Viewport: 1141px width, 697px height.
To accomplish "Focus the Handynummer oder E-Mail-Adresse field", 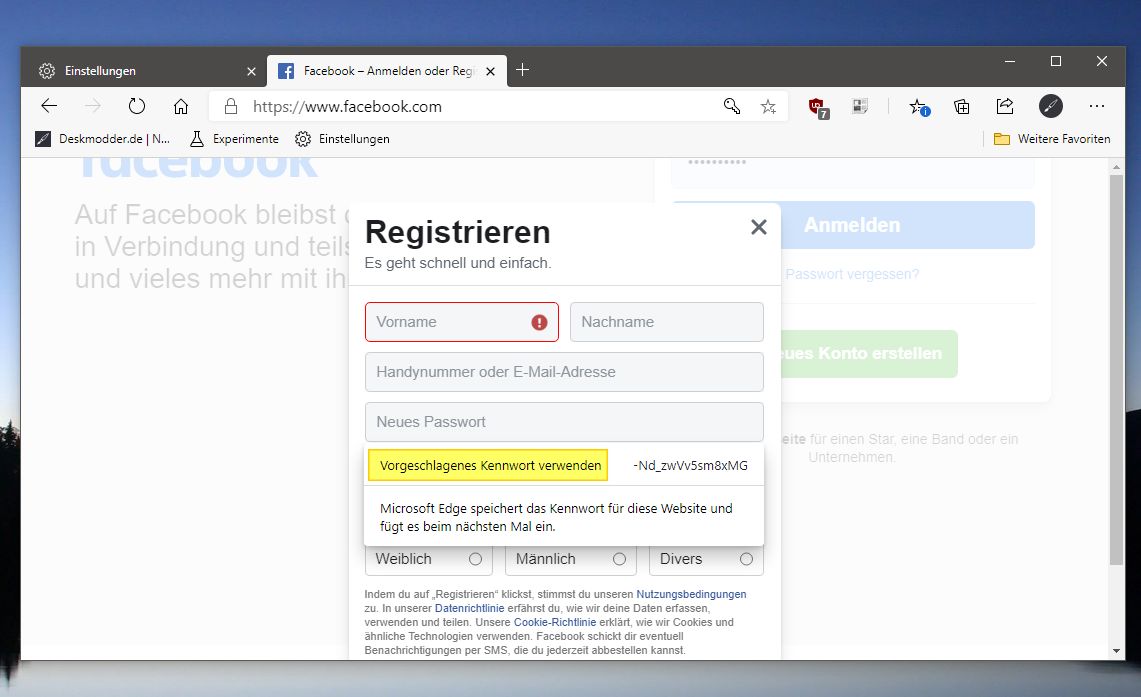I will (564, 372).
